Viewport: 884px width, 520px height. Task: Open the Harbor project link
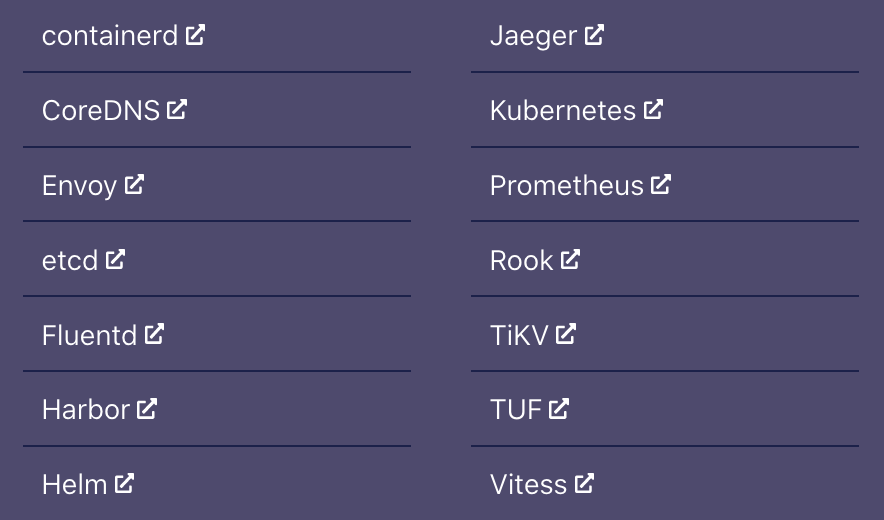[100, 409]
